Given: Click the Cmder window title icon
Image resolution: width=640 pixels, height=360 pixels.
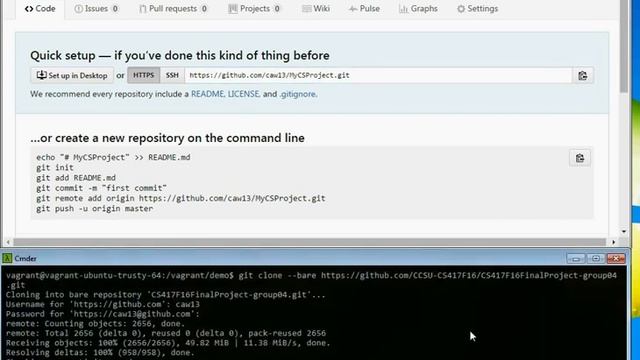Looking at the screenshot, I should pos(7,258).
